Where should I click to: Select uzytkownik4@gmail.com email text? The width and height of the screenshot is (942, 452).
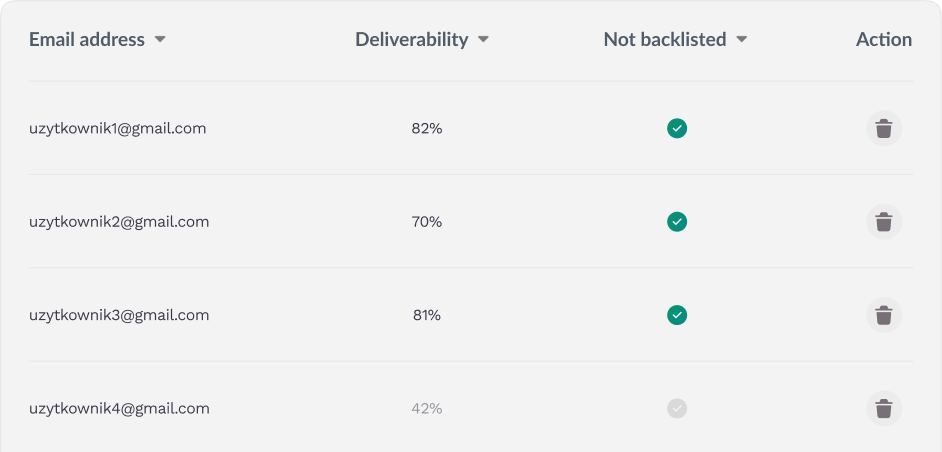(119, 409)
